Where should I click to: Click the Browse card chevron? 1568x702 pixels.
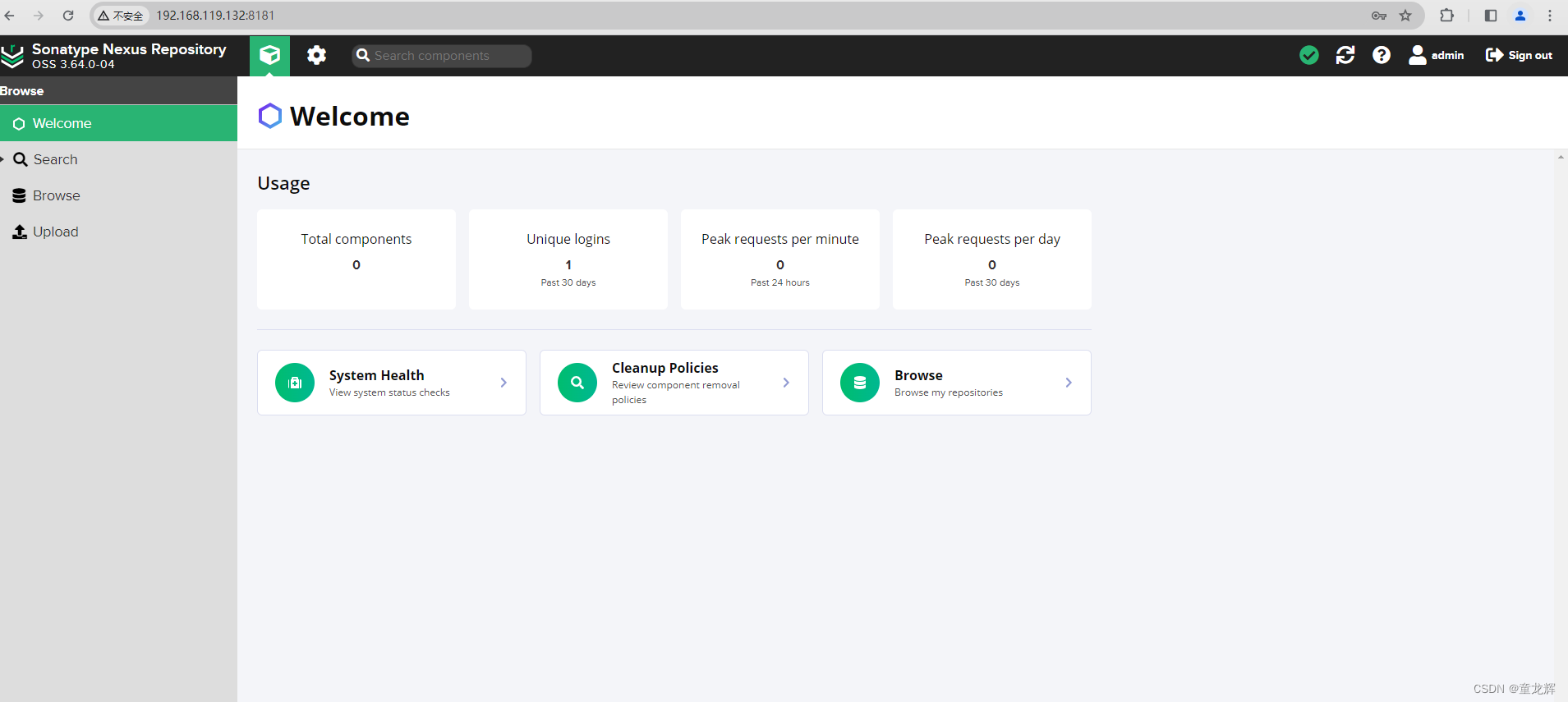tap(1069, 383)
